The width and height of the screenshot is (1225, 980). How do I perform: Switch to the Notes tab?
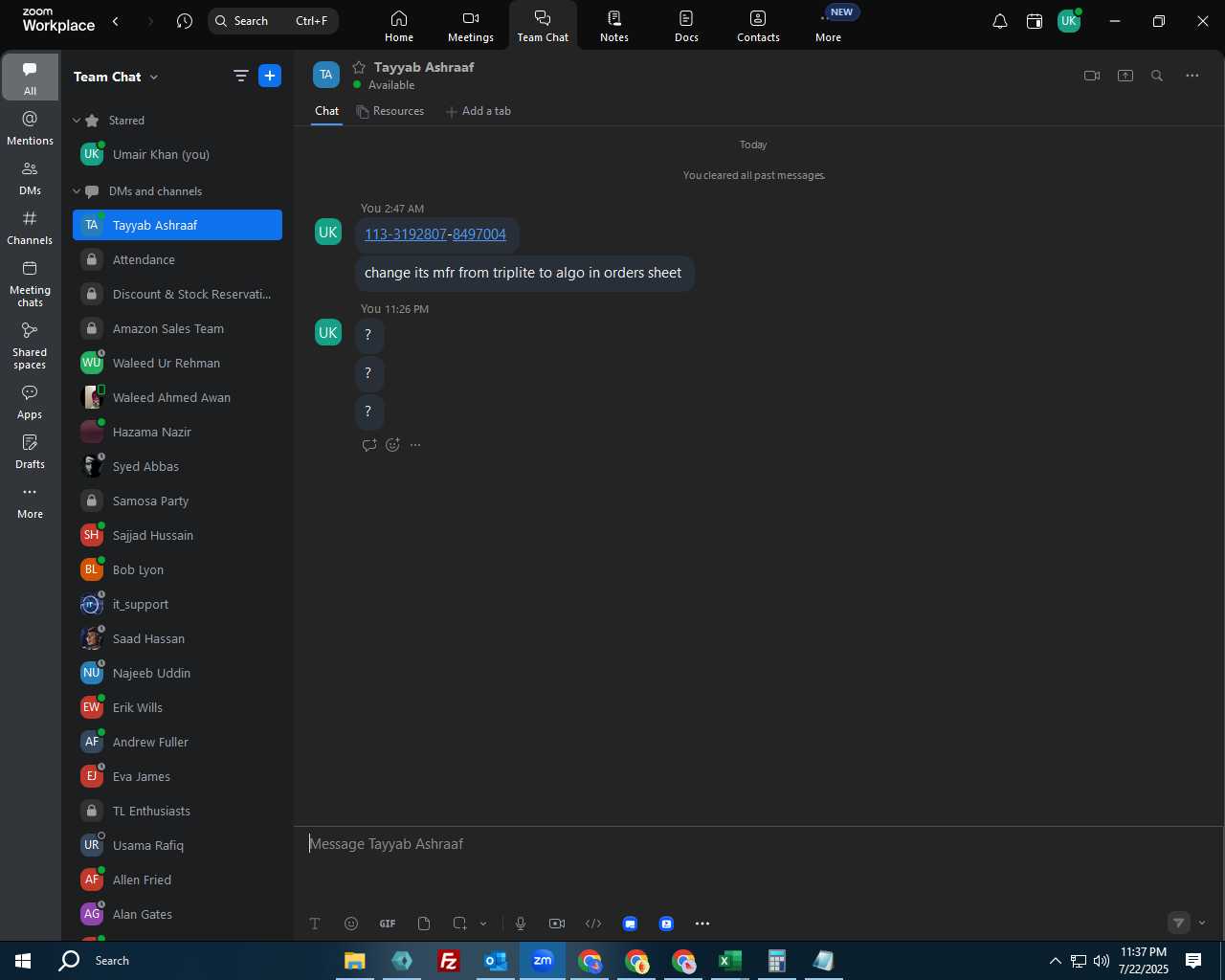pos(614,26)
